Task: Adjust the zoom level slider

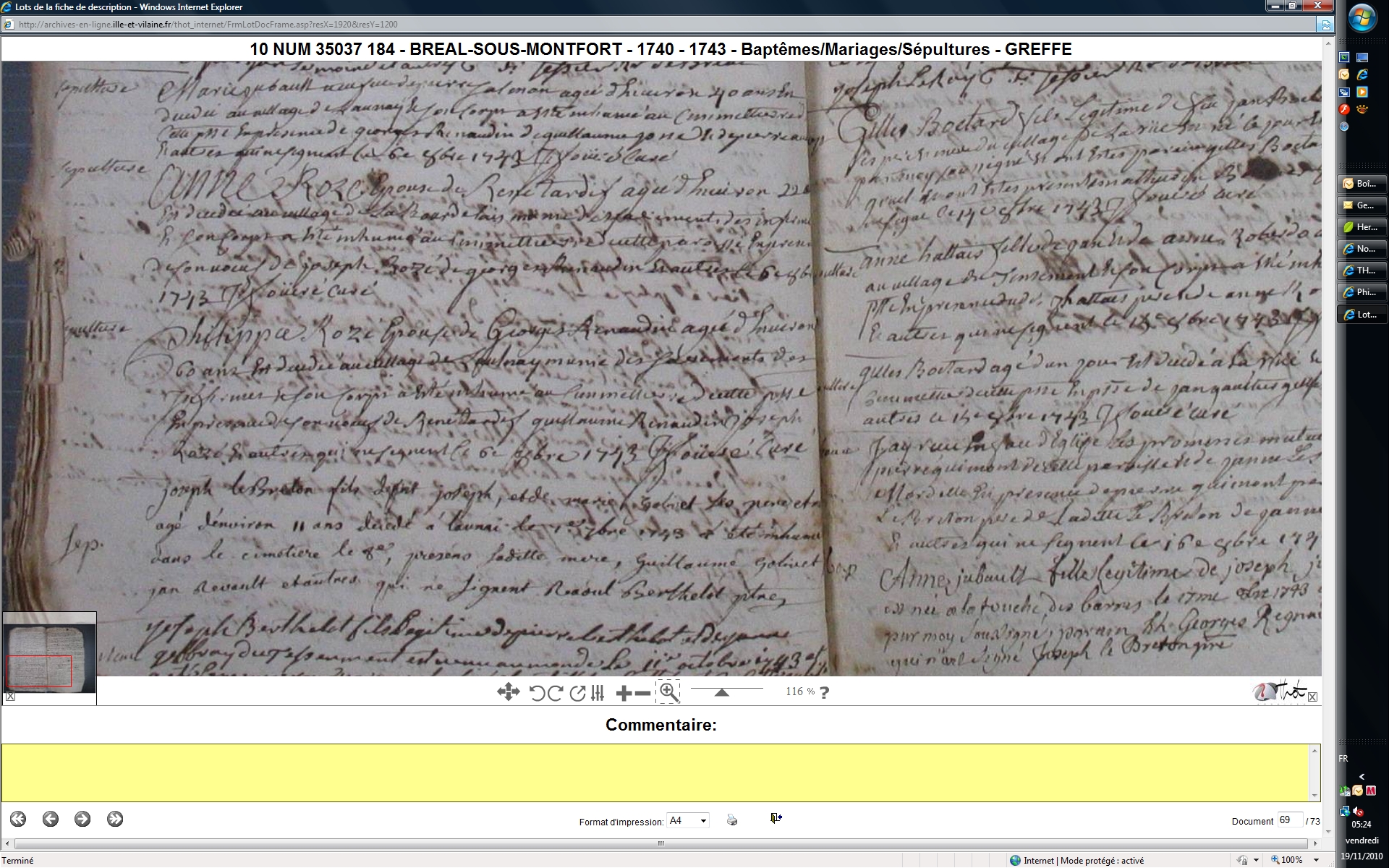Action: coord(721,692)
